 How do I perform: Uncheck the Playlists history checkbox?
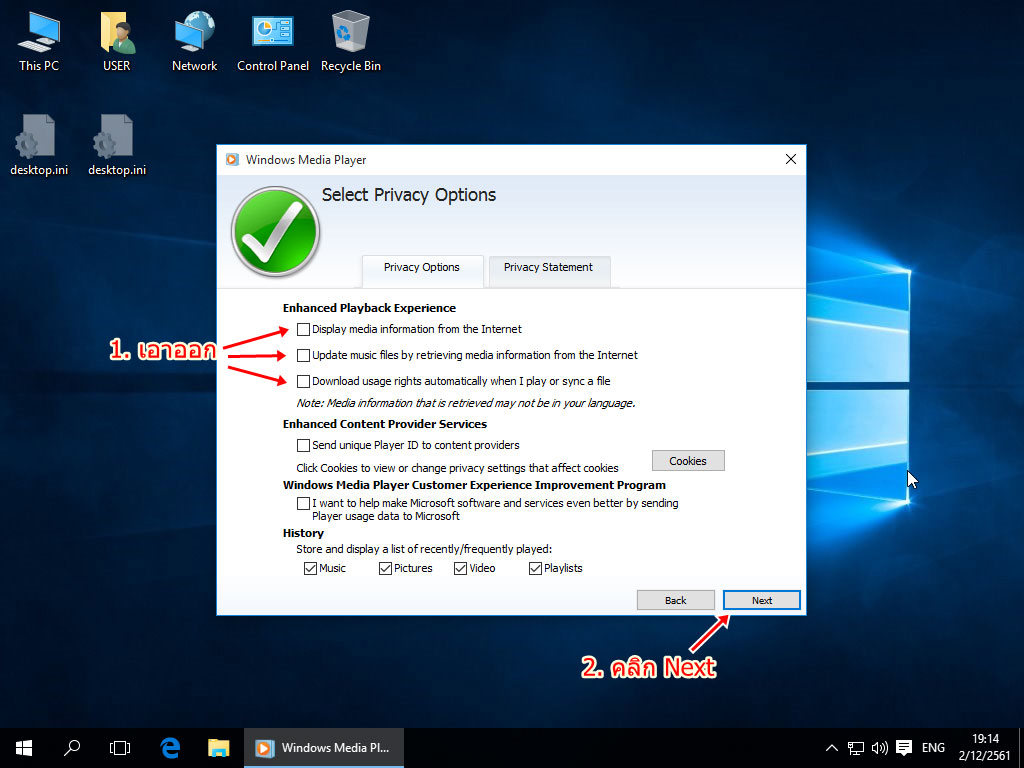coord(535,568)
